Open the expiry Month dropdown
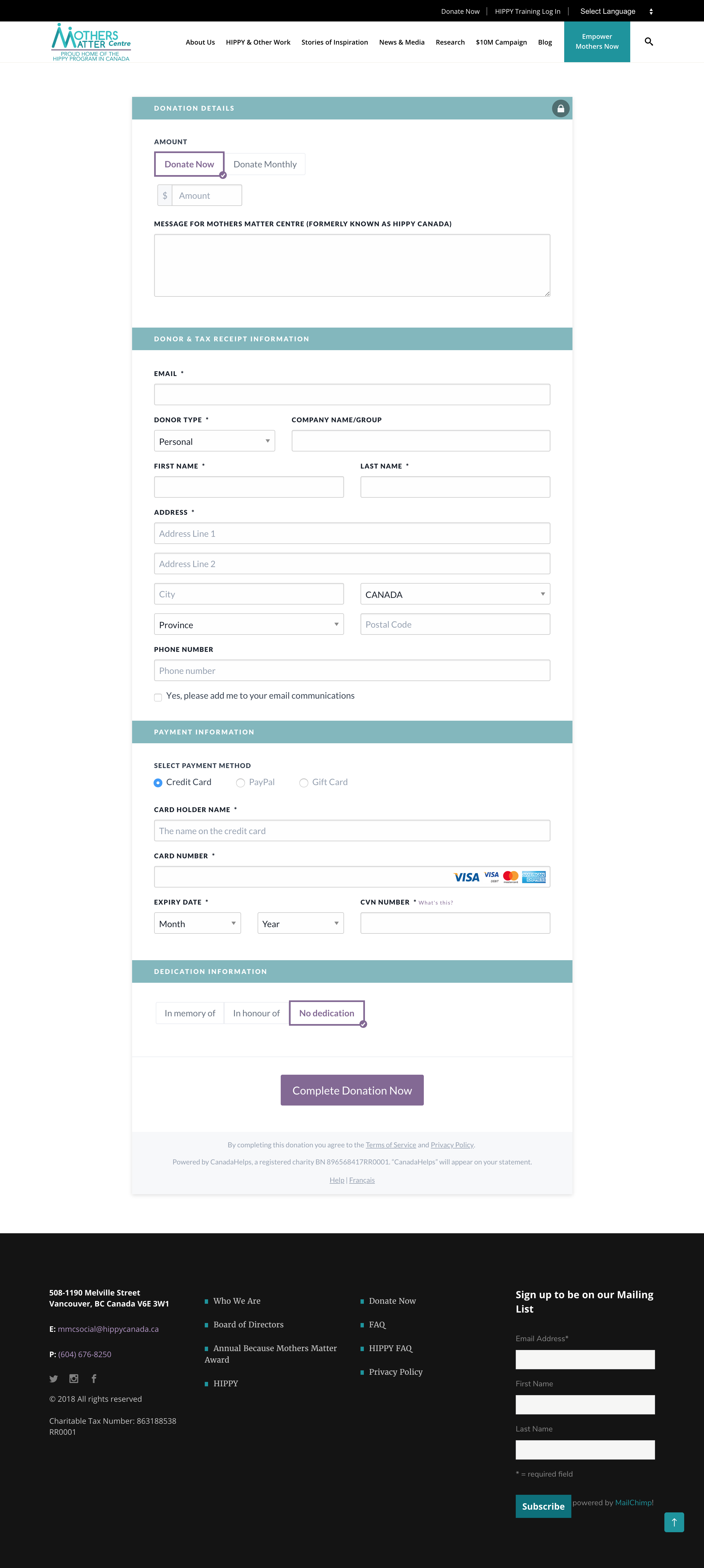This screenshot has height=1568, width=704. point(197,923)
